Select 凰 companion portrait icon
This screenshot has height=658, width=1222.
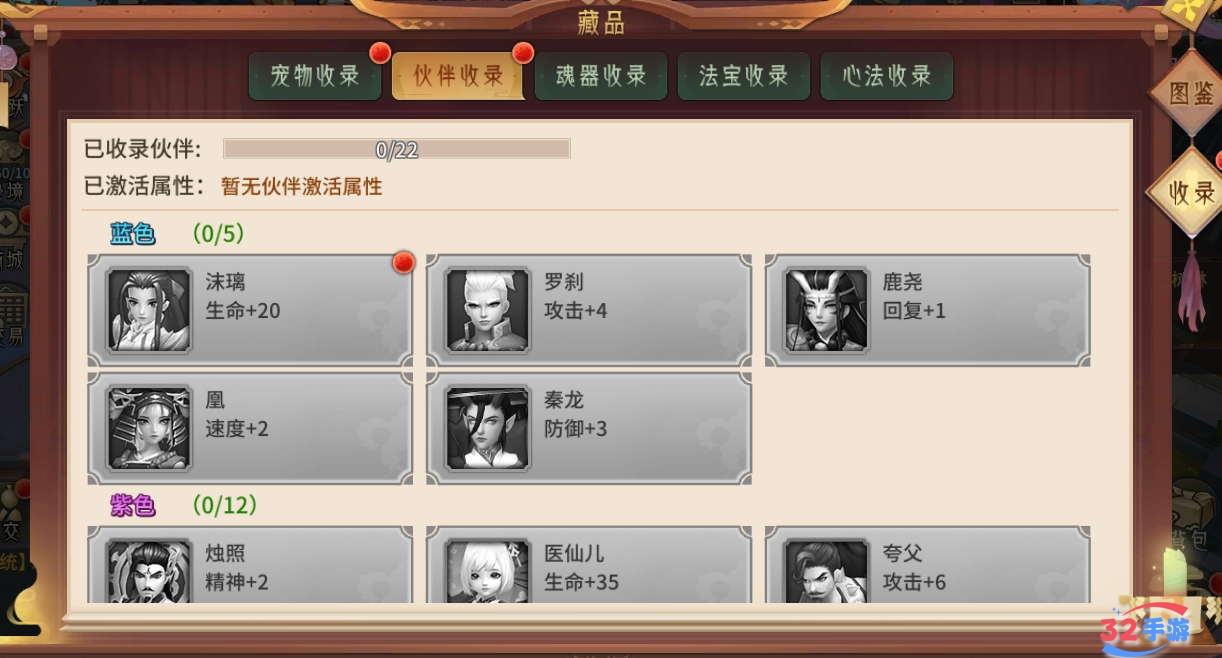[149, 428]
